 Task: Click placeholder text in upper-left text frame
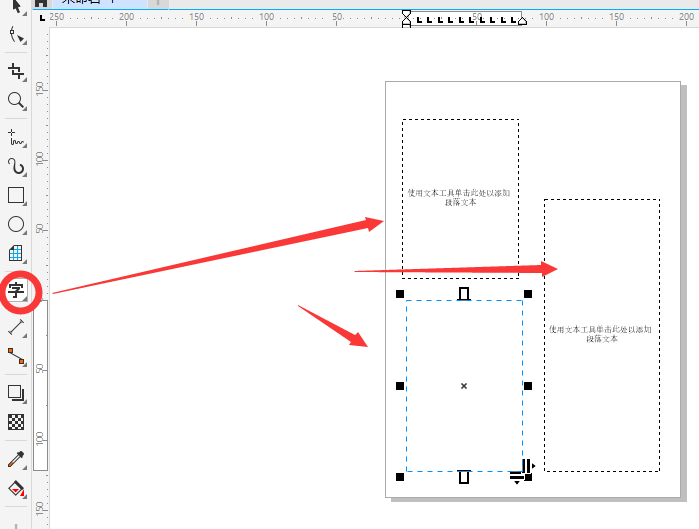pyautogui.click(x=459, y=197)
